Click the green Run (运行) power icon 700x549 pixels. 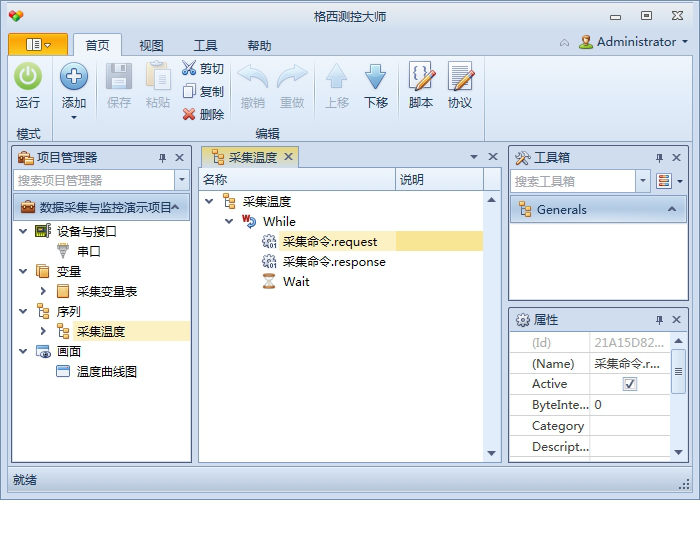pyautogui.click(x=28, y=78)
